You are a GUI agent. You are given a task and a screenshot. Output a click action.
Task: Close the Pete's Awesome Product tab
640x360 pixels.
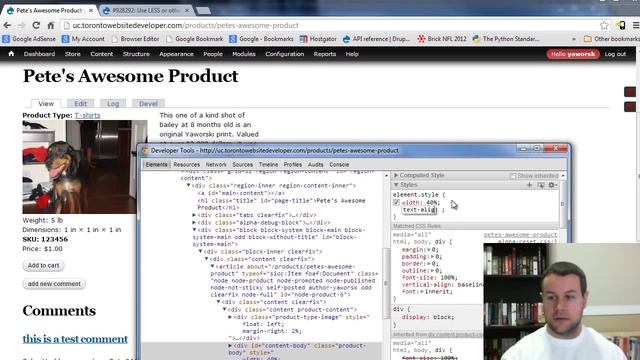91,10
